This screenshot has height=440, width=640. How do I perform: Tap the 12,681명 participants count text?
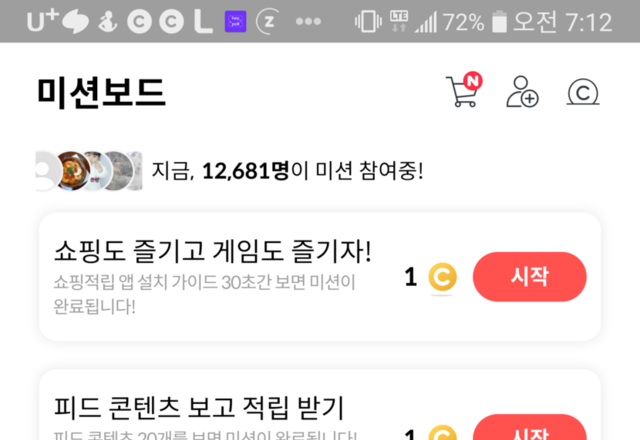click(246, 171)
